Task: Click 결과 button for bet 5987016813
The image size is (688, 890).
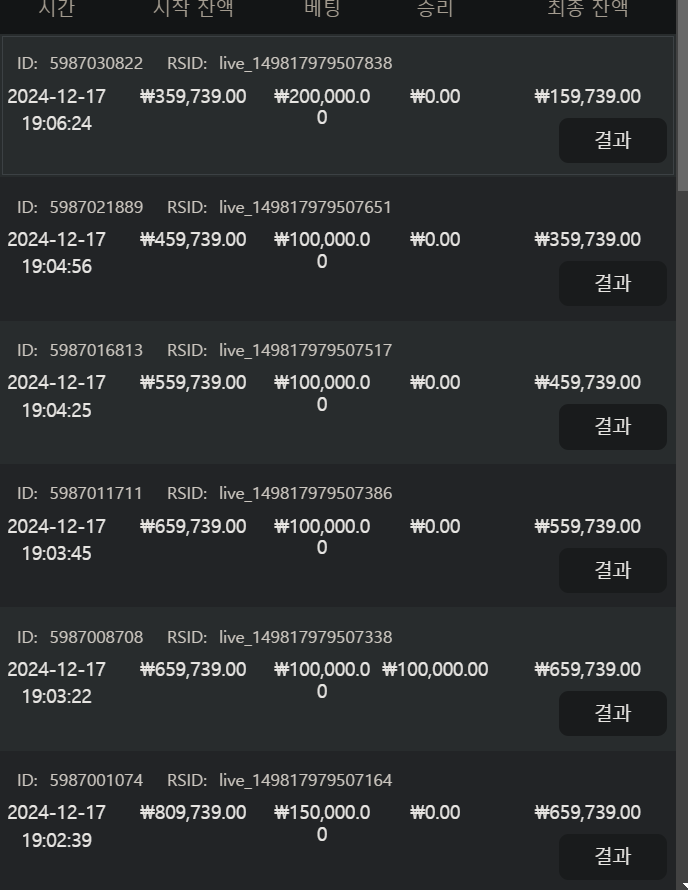Action: [613, 427]
